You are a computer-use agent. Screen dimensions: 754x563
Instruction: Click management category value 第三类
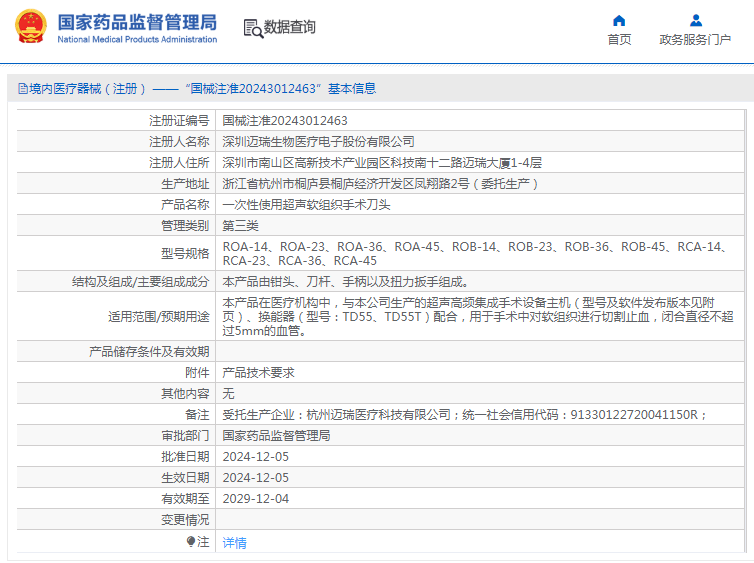(x=240, y=226)
